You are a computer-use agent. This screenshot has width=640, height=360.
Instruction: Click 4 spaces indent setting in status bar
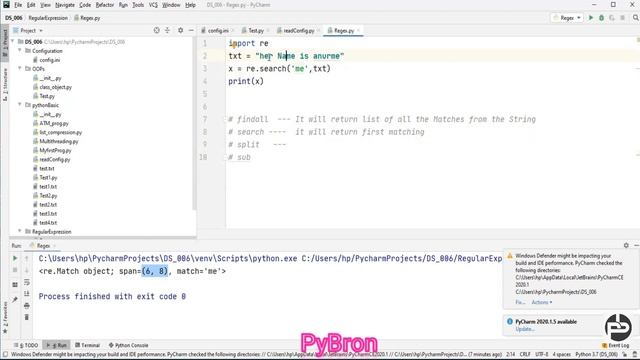pyautogui.click(x=562, y=355)
